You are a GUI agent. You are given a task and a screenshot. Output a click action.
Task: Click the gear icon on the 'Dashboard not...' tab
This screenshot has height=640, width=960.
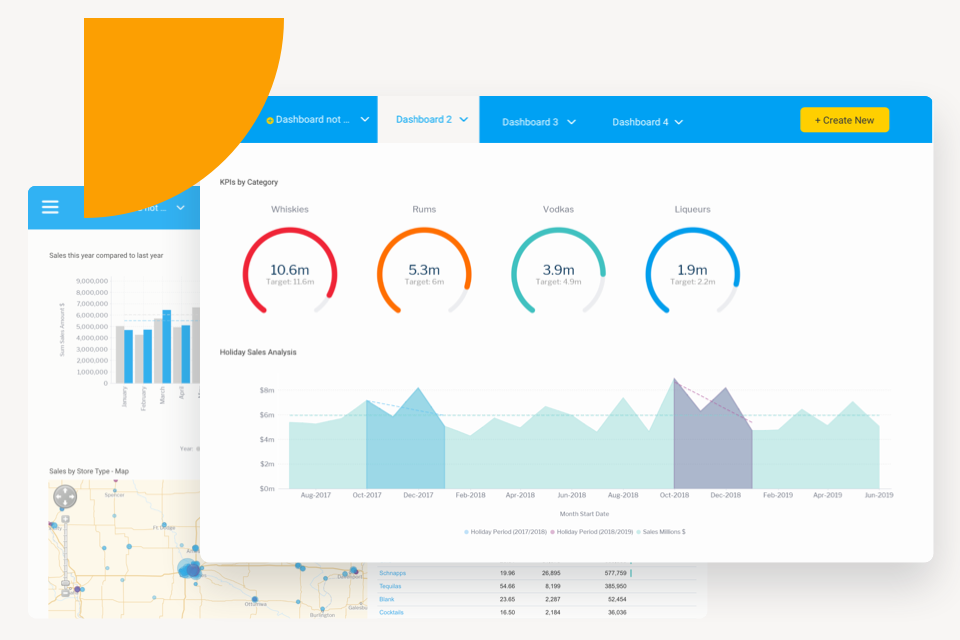tap(270, 119)
